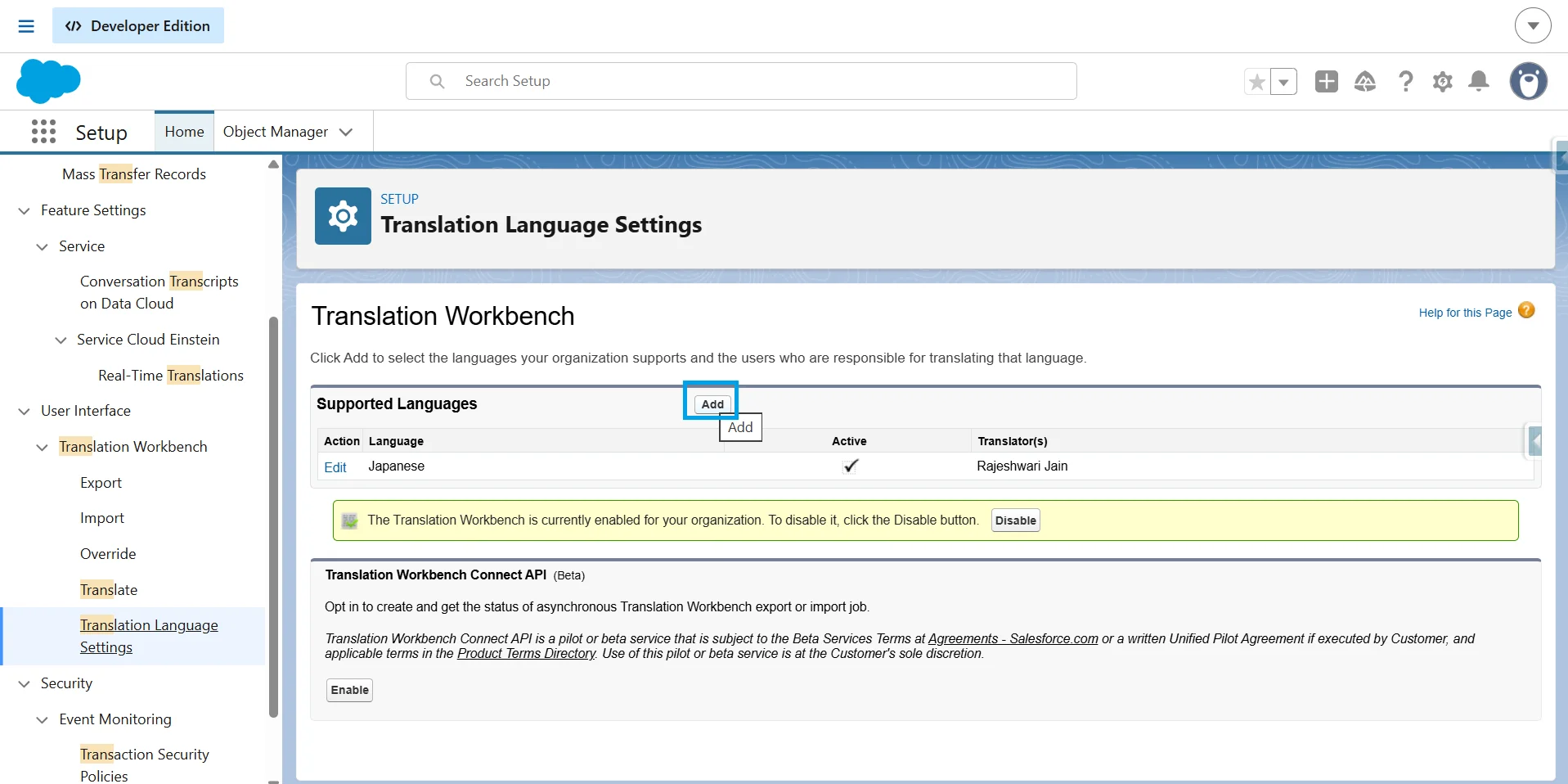This screenshot has height=784, width=1568.
Task: Open the Override item
Action: click(x=108, y=554)
